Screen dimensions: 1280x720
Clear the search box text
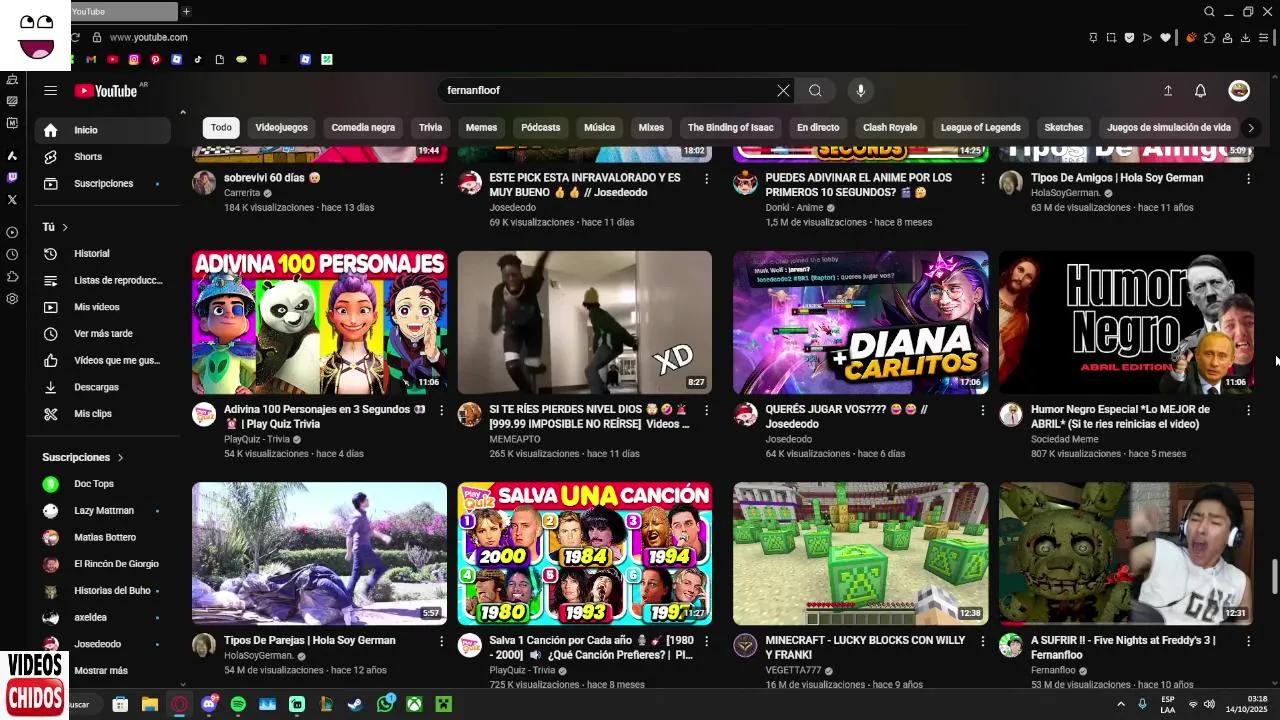(783, 90)
